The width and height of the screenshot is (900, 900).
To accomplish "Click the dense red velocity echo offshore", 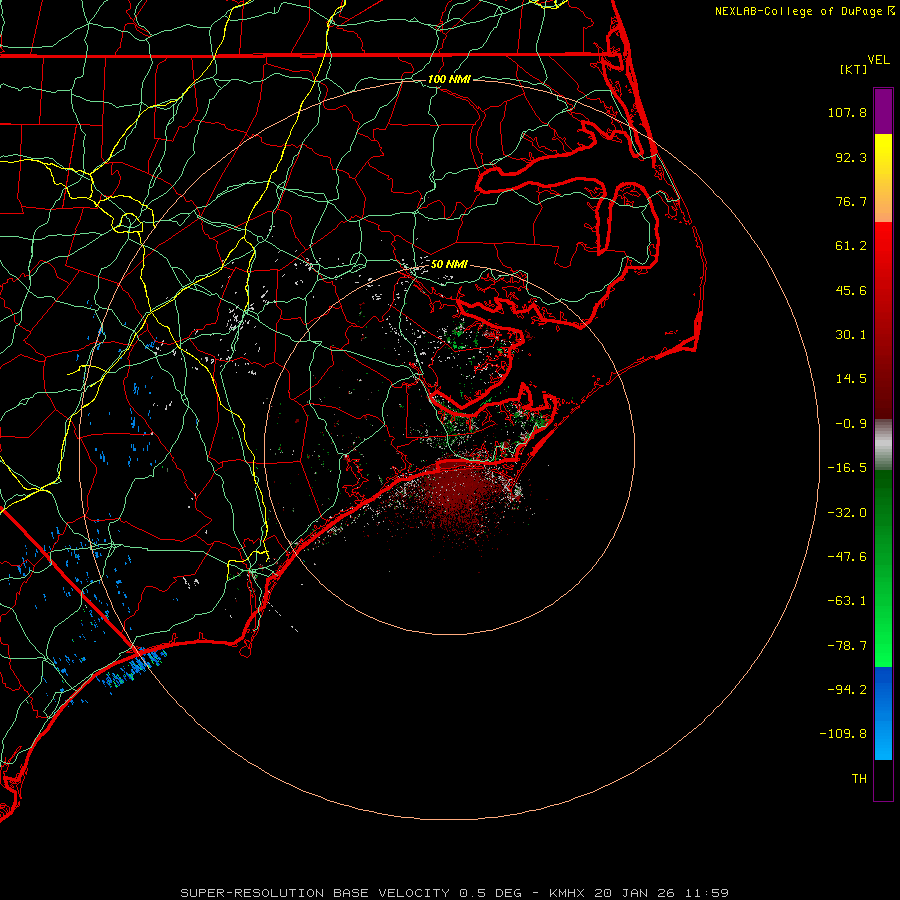I will click(456, 494).
